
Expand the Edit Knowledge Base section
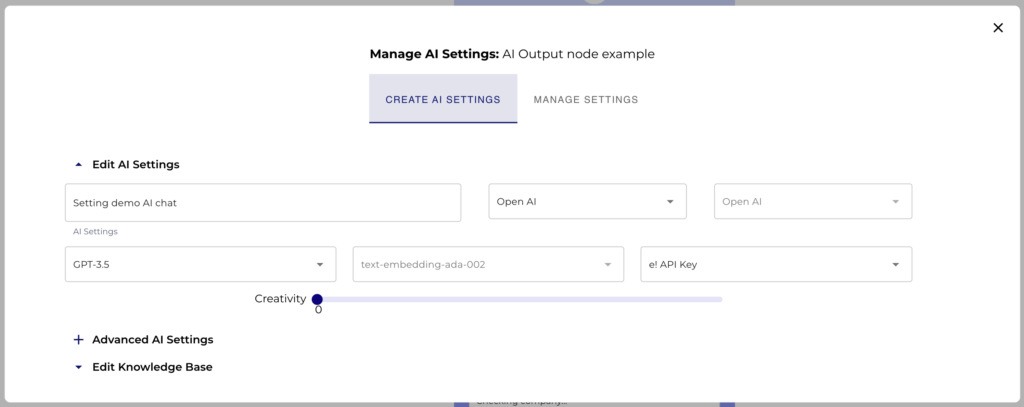click(x=79, y=367)
